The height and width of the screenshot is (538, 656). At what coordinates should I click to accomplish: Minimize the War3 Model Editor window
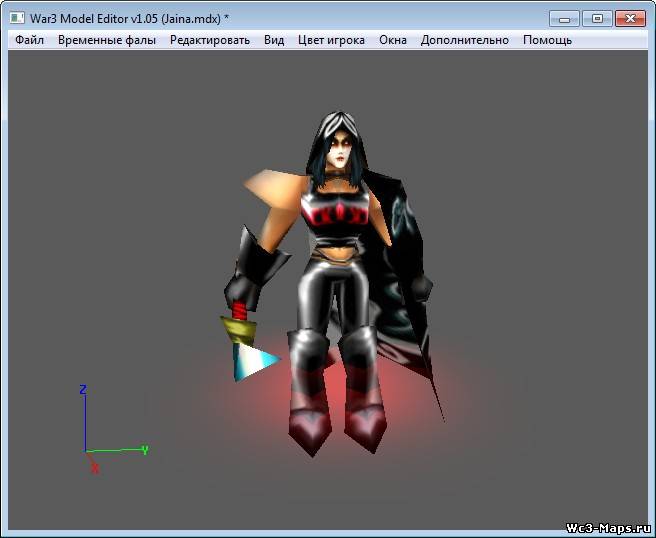point(564,18)
